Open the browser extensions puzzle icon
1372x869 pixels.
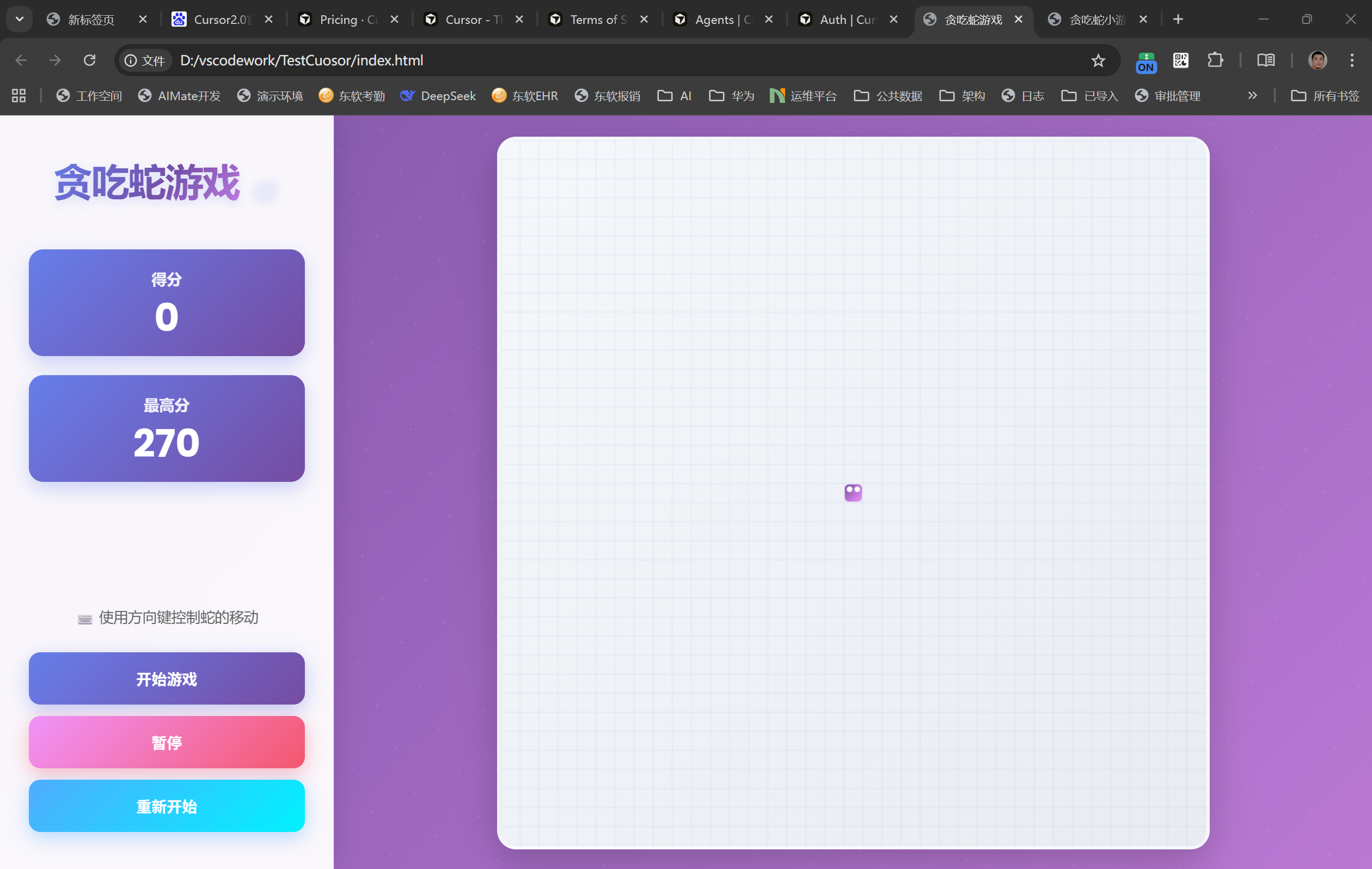(x=1215, y=60)
